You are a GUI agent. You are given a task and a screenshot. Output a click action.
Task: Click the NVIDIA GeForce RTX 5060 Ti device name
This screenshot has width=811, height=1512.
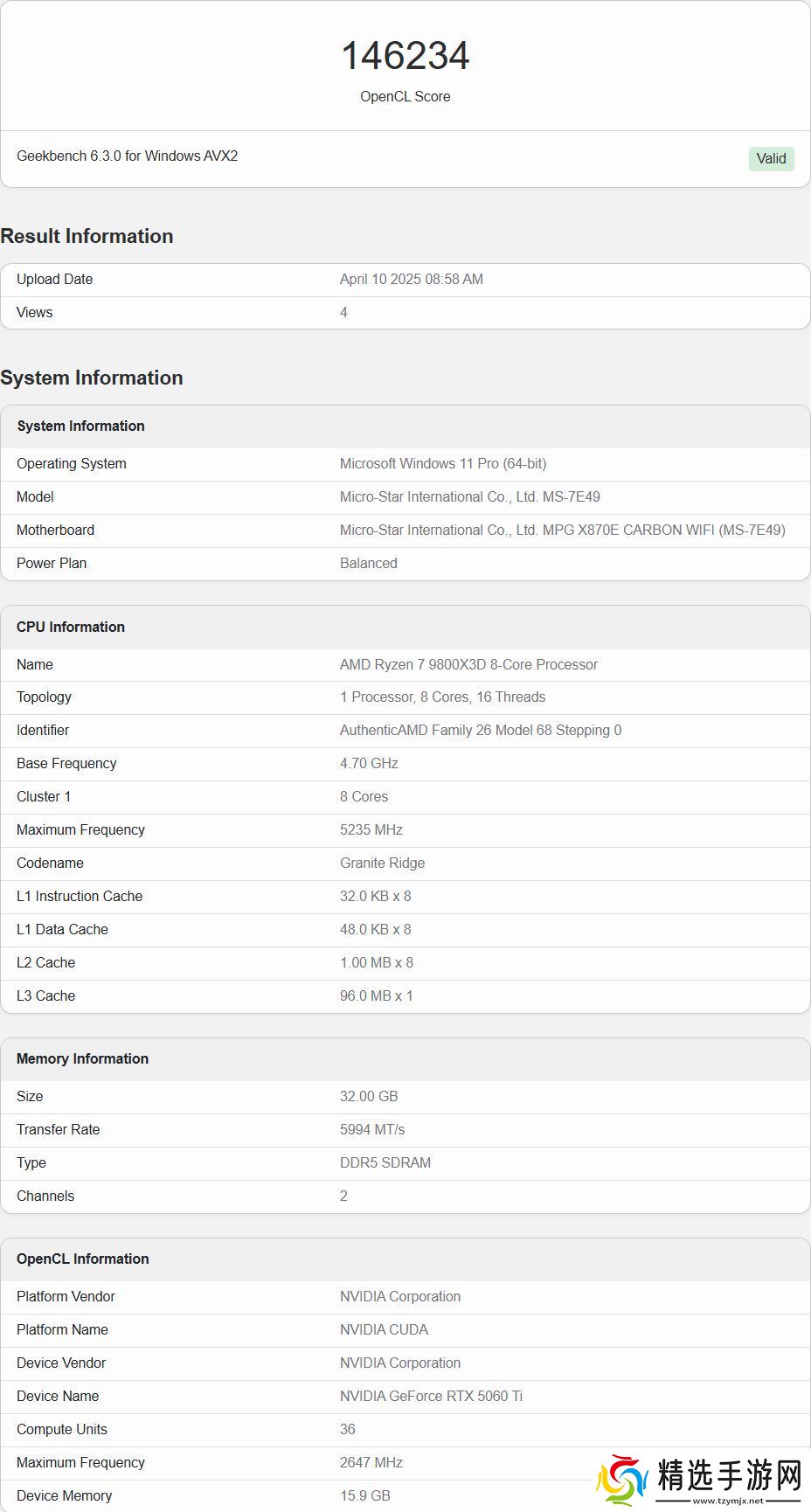[431, 1396]
